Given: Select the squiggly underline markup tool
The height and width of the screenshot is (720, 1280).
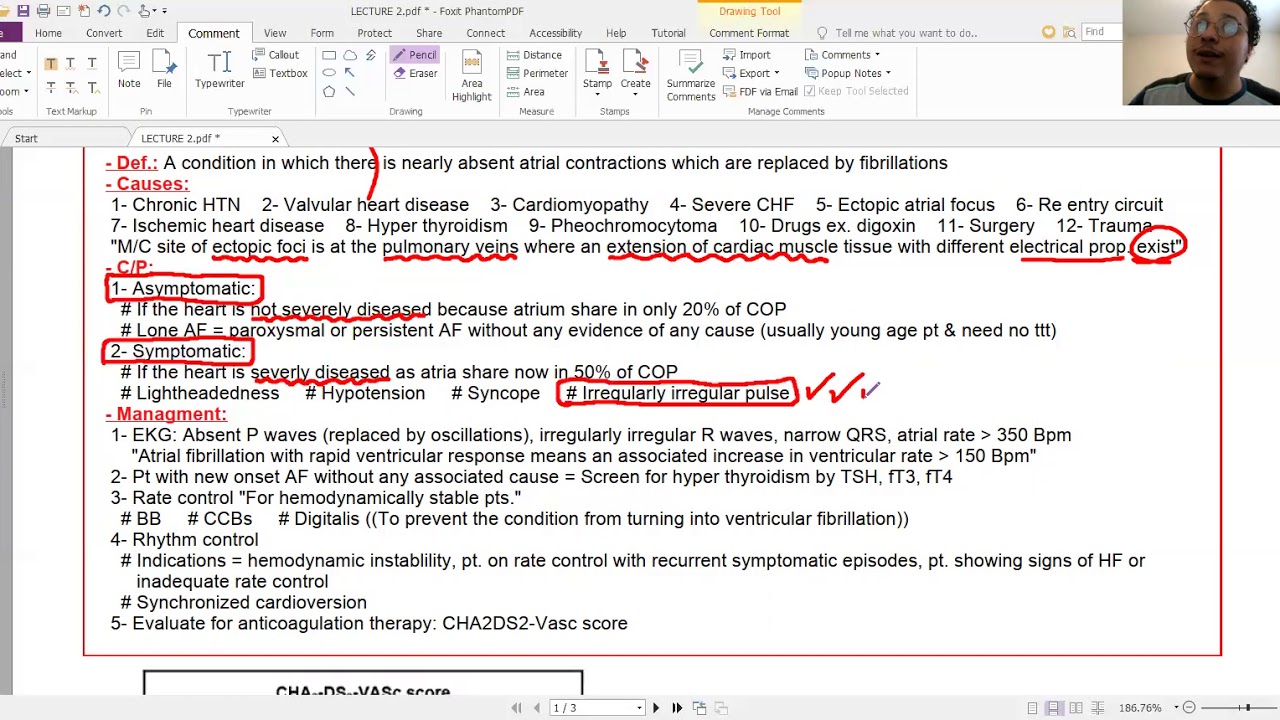Looking at the screenshot, I should point(71,64).
